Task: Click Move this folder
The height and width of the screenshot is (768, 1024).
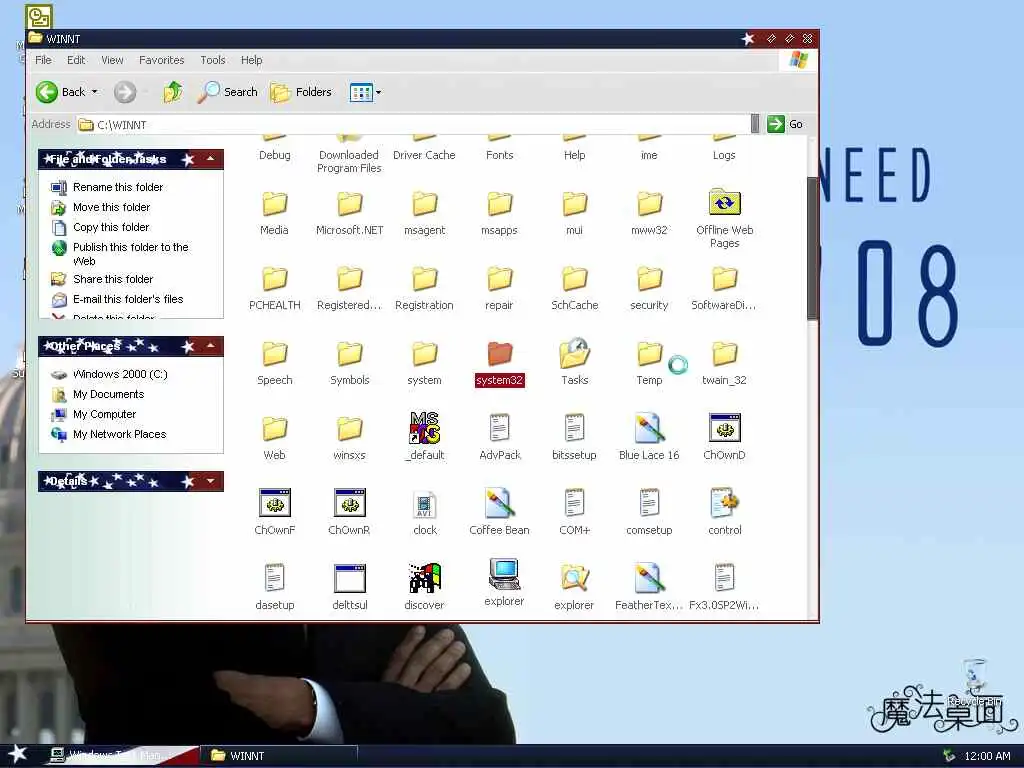Action: coord(101,208)
